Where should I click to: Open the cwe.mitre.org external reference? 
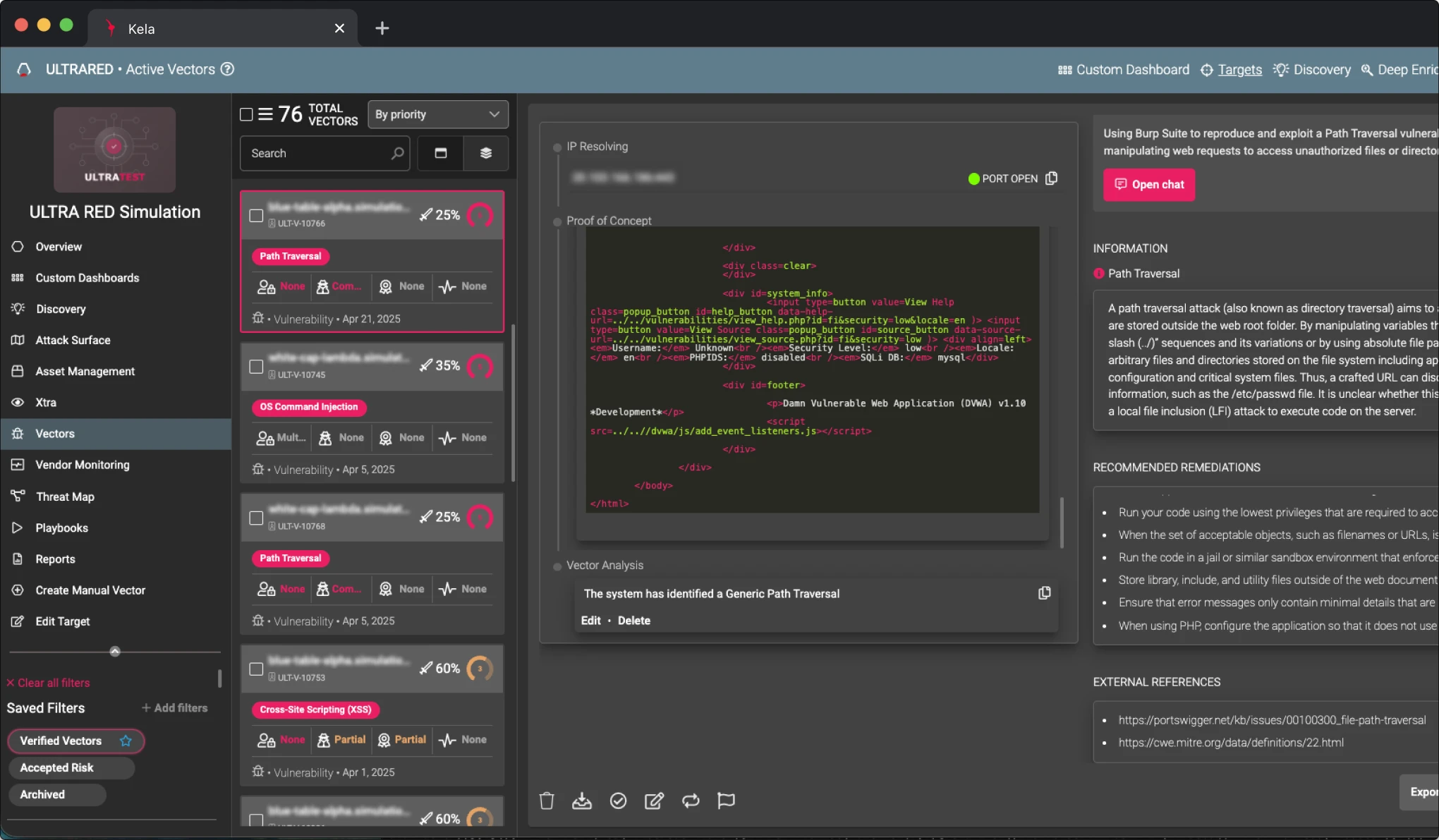(1231, 743)
